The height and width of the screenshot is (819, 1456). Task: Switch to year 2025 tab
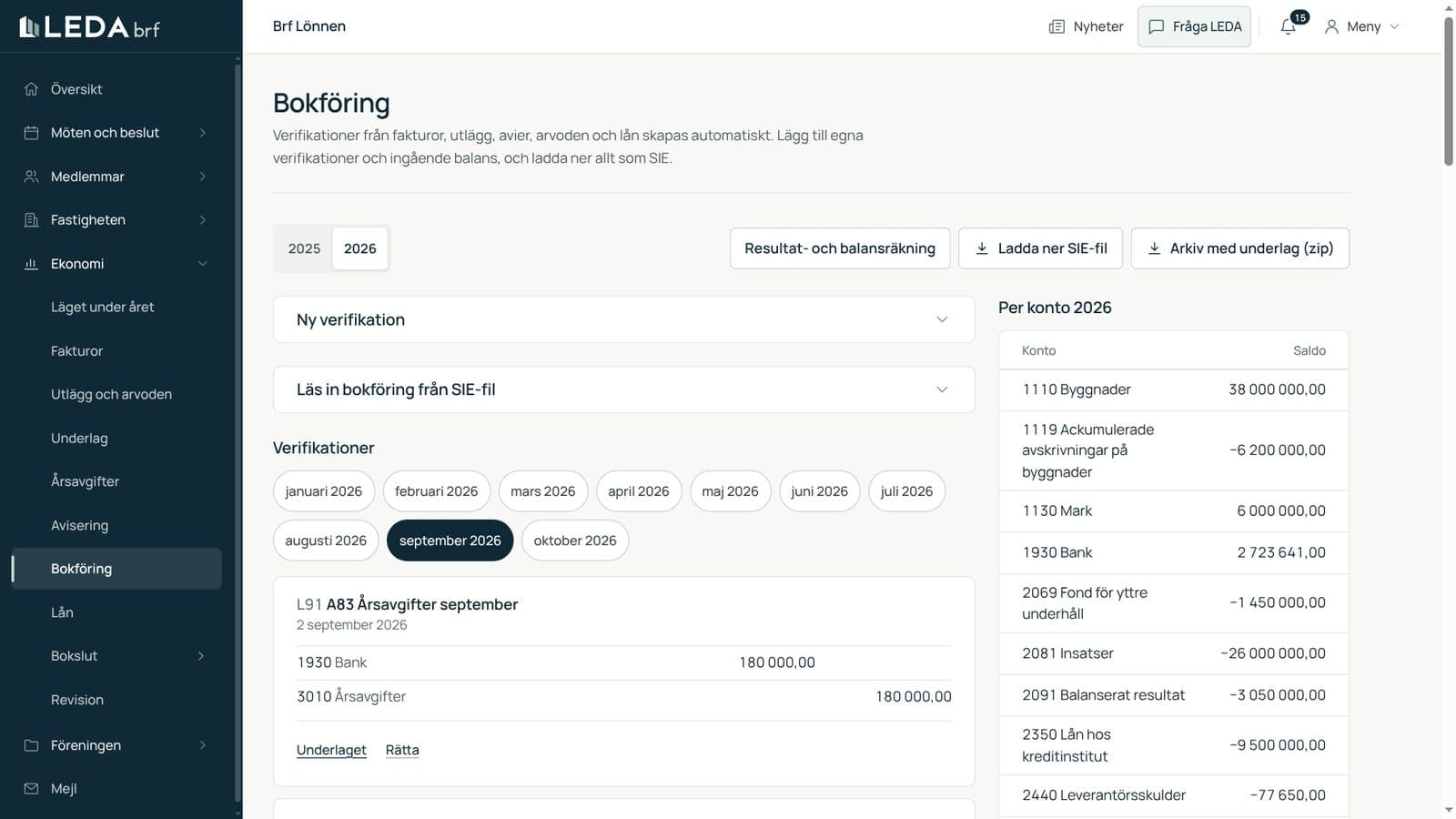(304, 248)
